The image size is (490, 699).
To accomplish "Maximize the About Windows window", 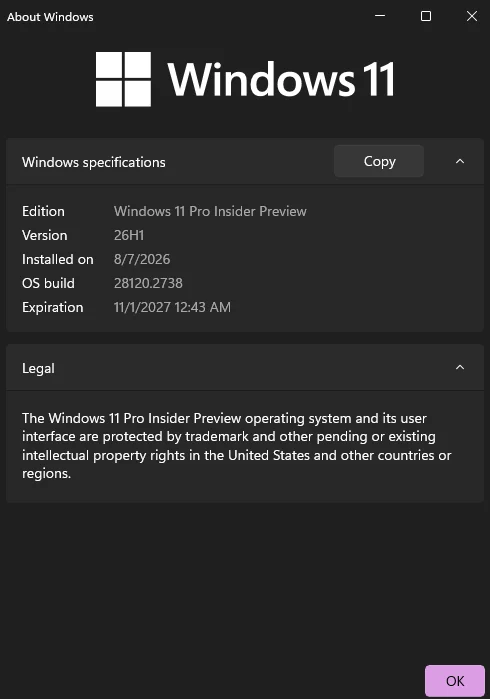I will click(x=426, y=16).
